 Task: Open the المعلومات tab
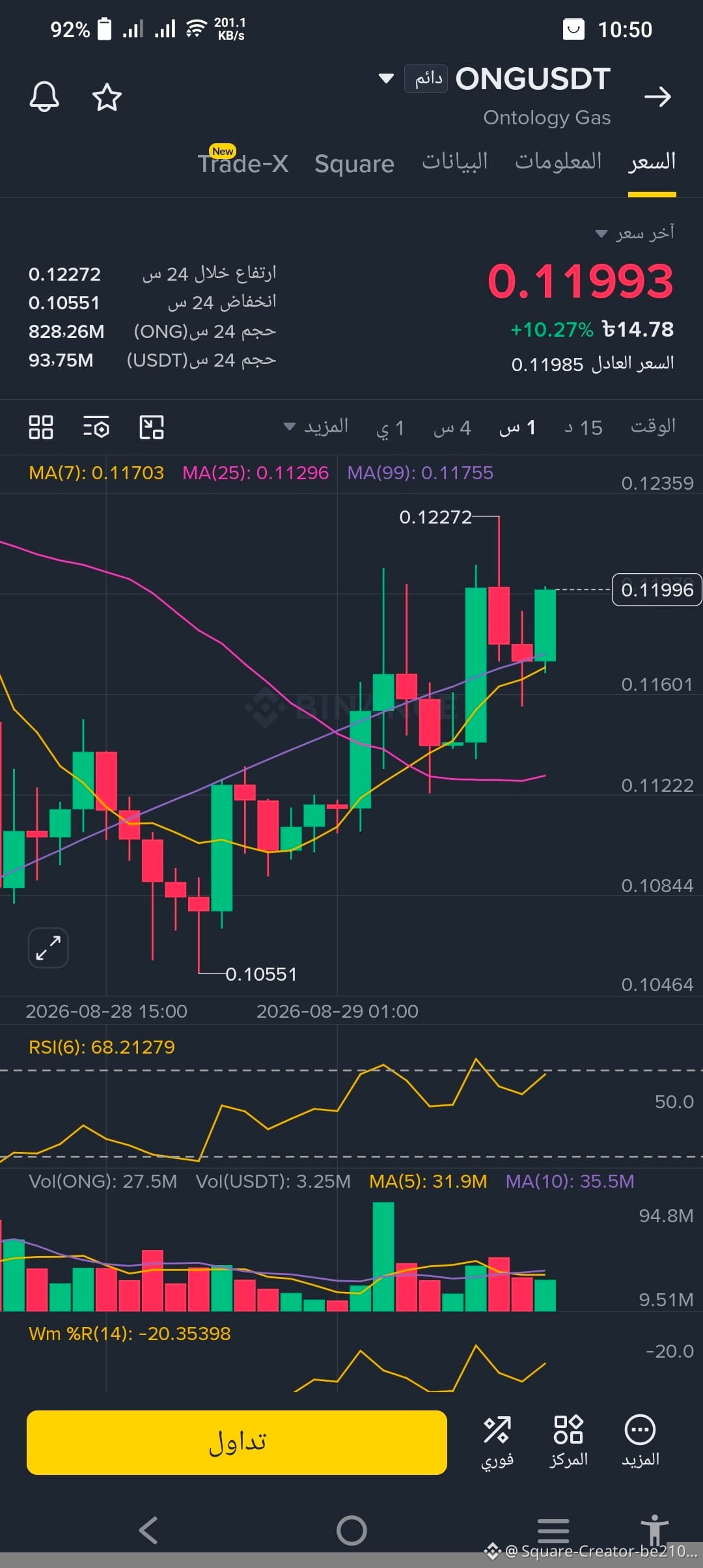point(558,161)
